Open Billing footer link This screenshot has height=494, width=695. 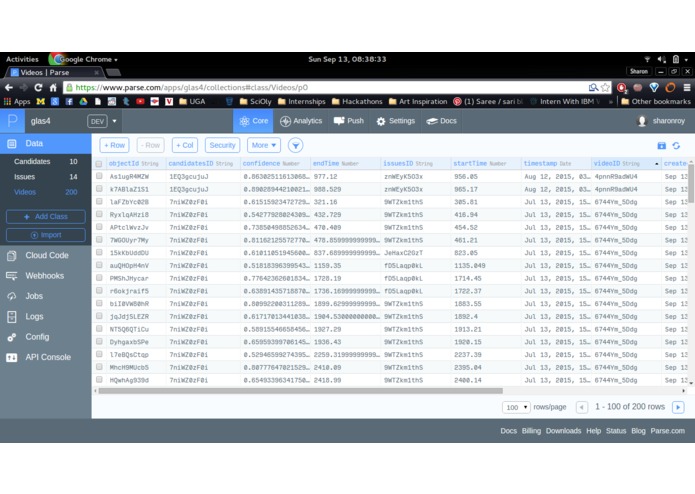(x=531, y=431)
